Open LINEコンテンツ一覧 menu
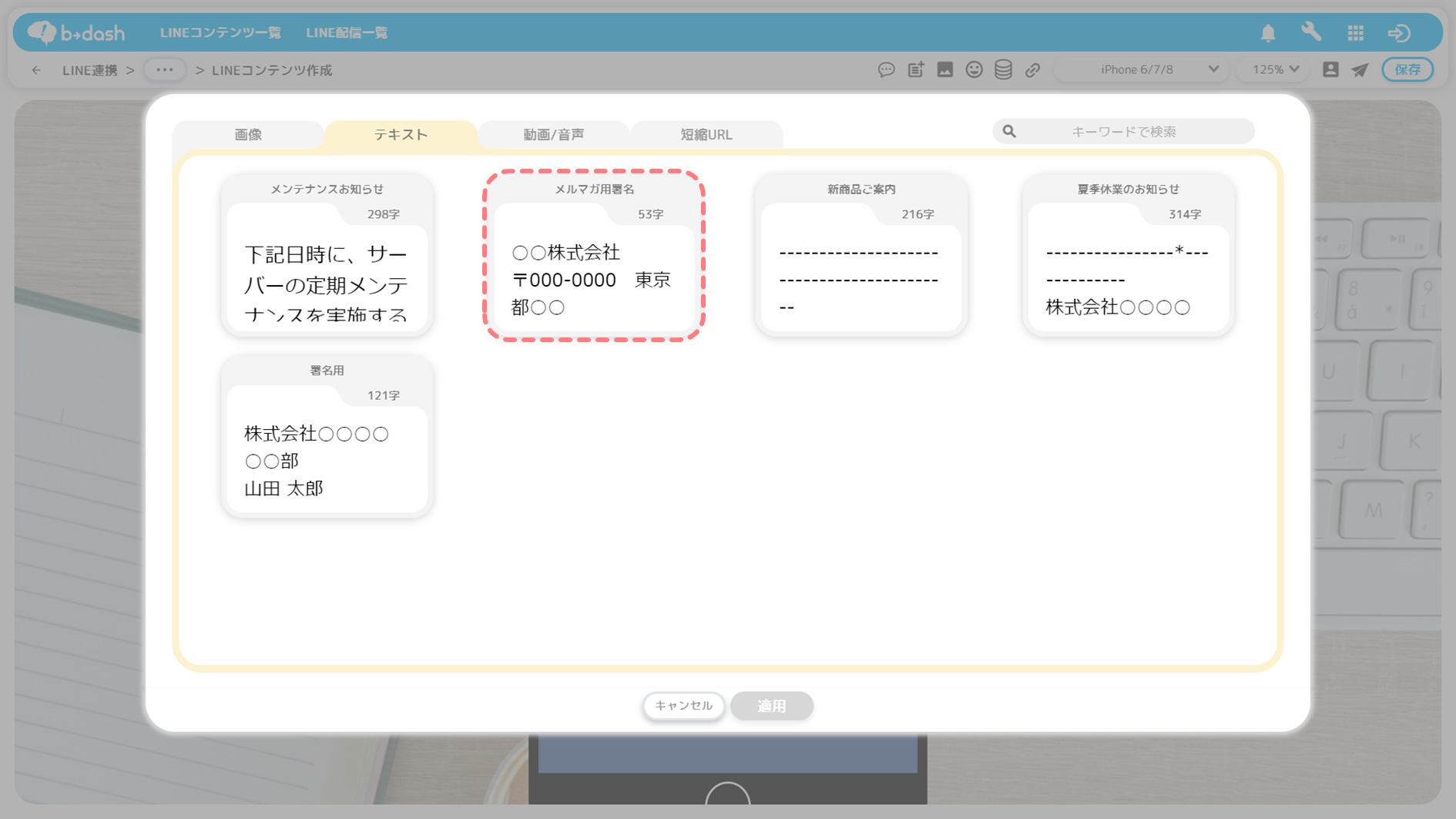This screenshot has height=819, width=1456. tap(220, 32)
